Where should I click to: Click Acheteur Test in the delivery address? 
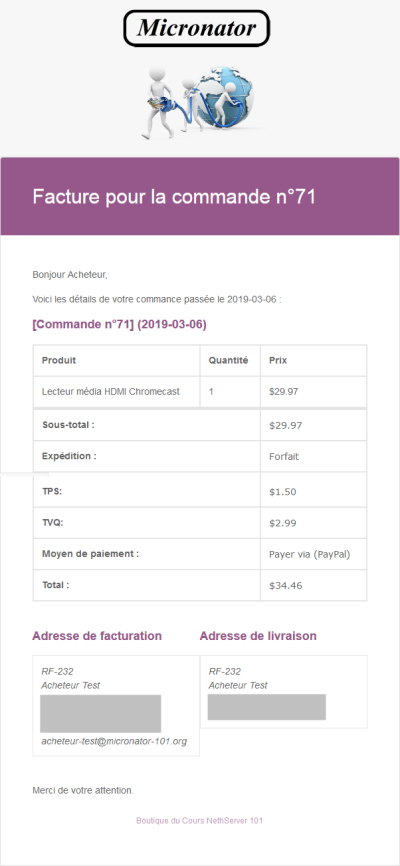pyautogui.click(x=238, y=685)
